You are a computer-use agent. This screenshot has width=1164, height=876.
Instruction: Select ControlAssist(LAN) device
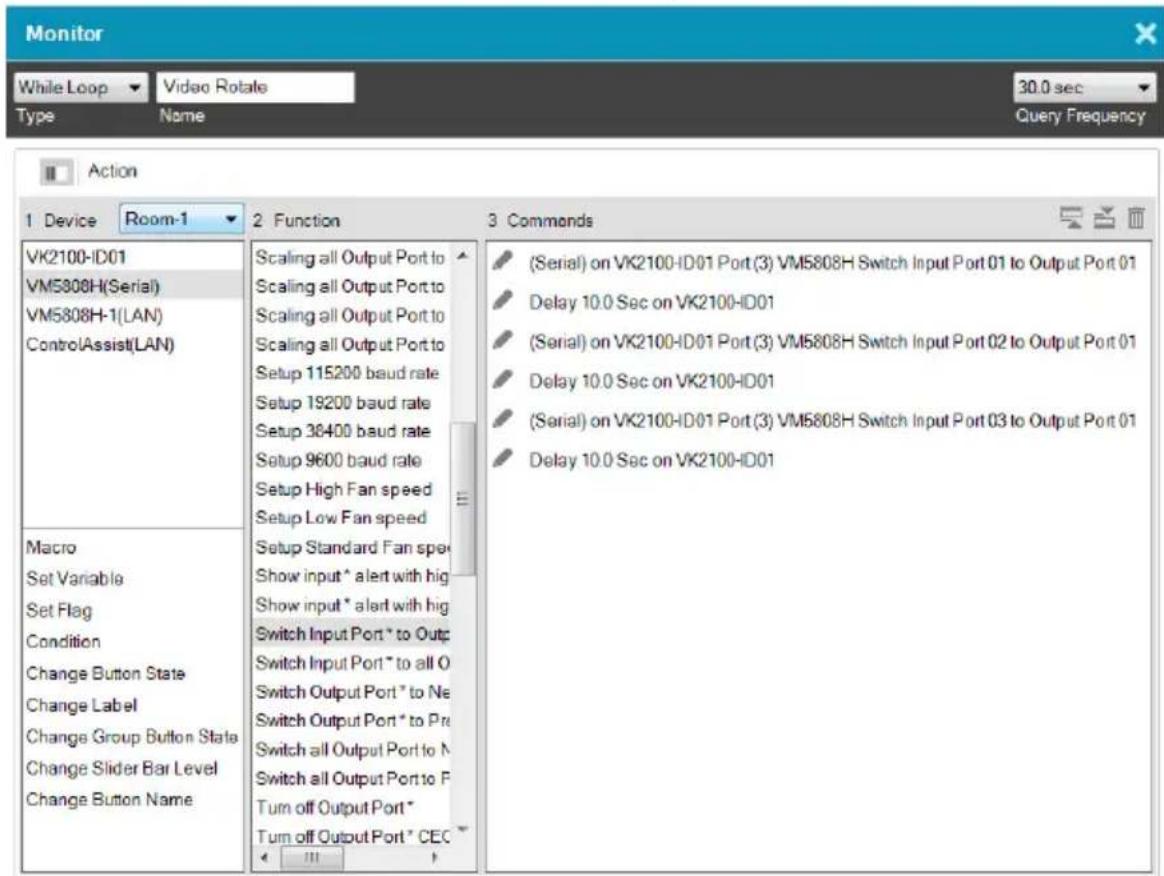pyautogui.click(x=132, y=344)
